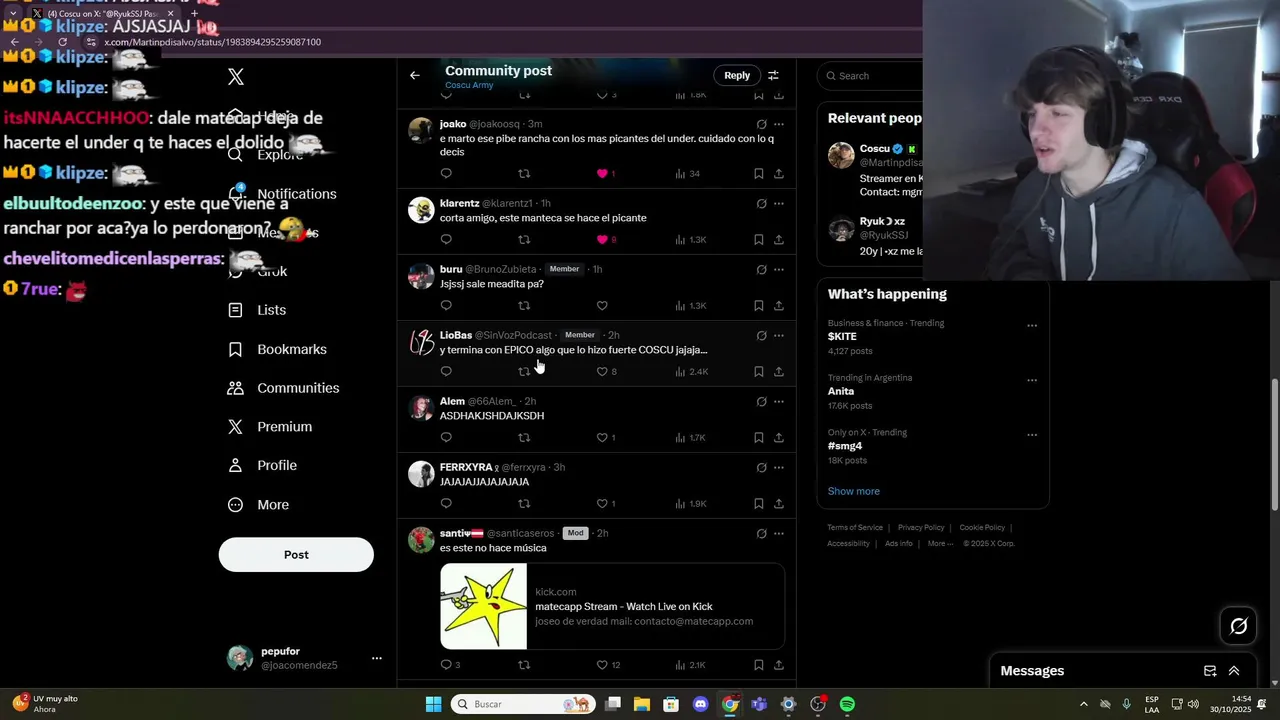
Task: Open Windows Start menu
Action: click(433, 704)
